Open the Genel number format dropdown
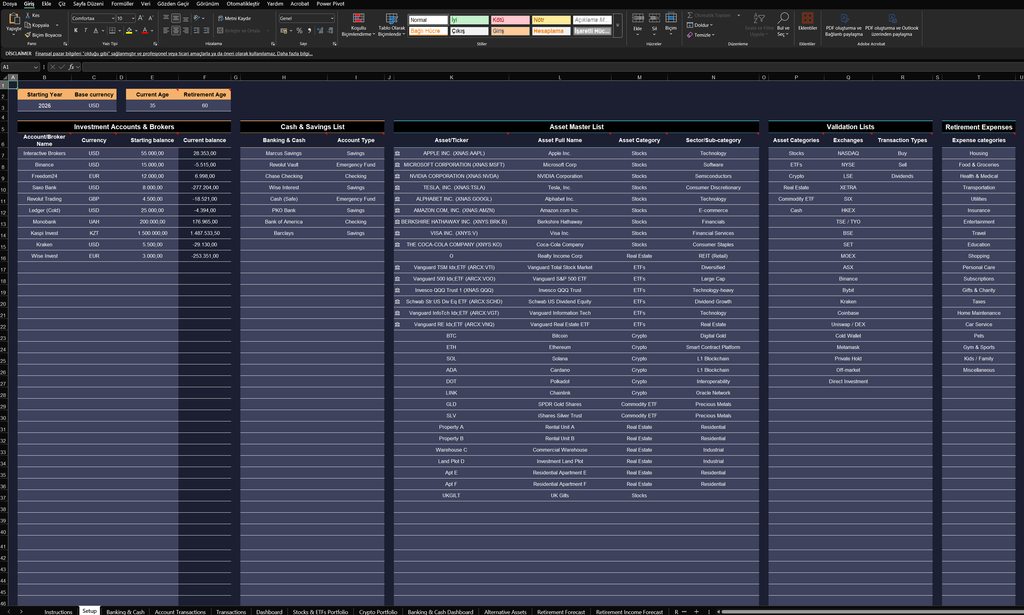Image resolution: width=1024 pixels, height=615 pixels. click(332, 18)
